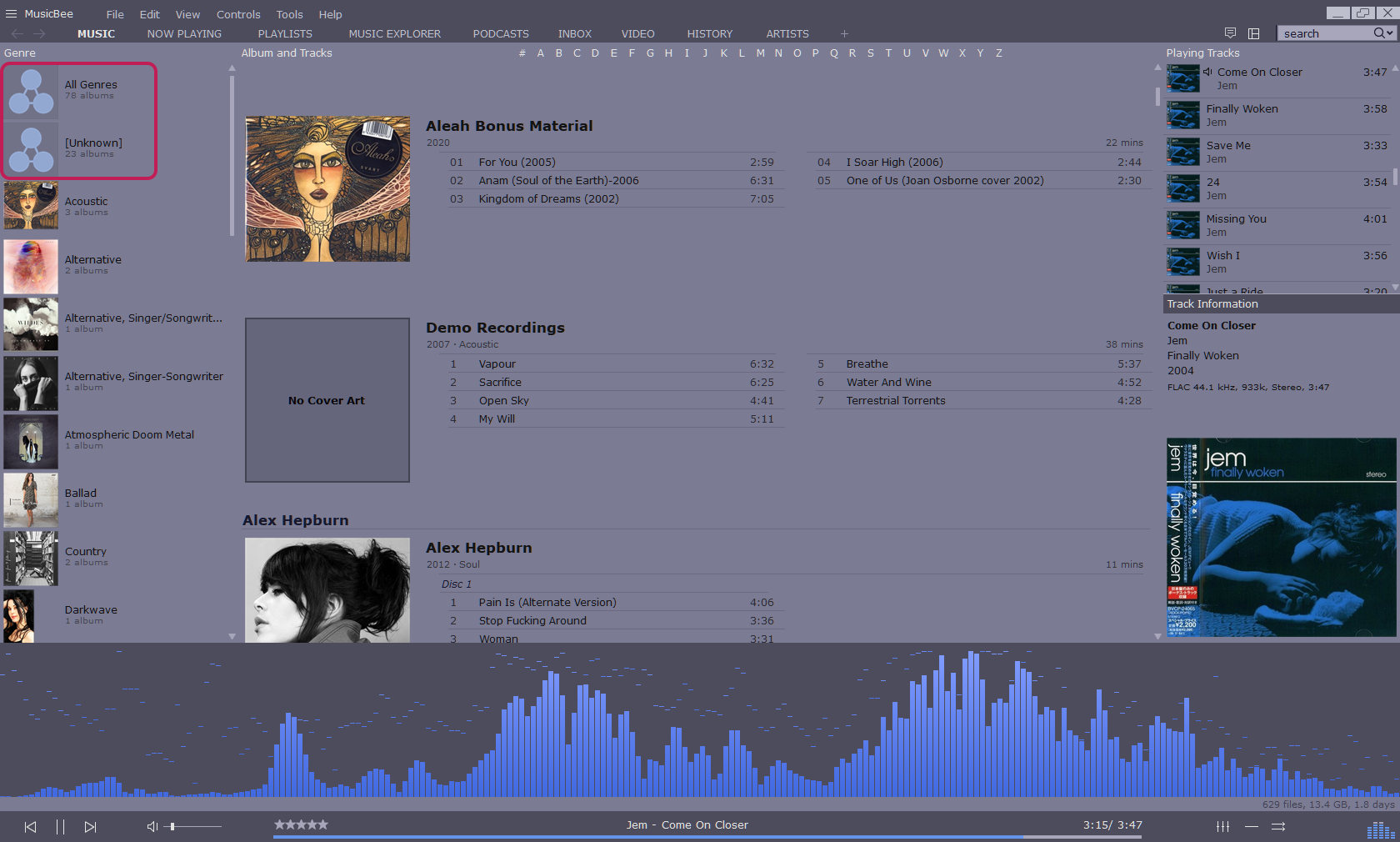Click the No Cover Art placeholder

click(x=327, y=400)
